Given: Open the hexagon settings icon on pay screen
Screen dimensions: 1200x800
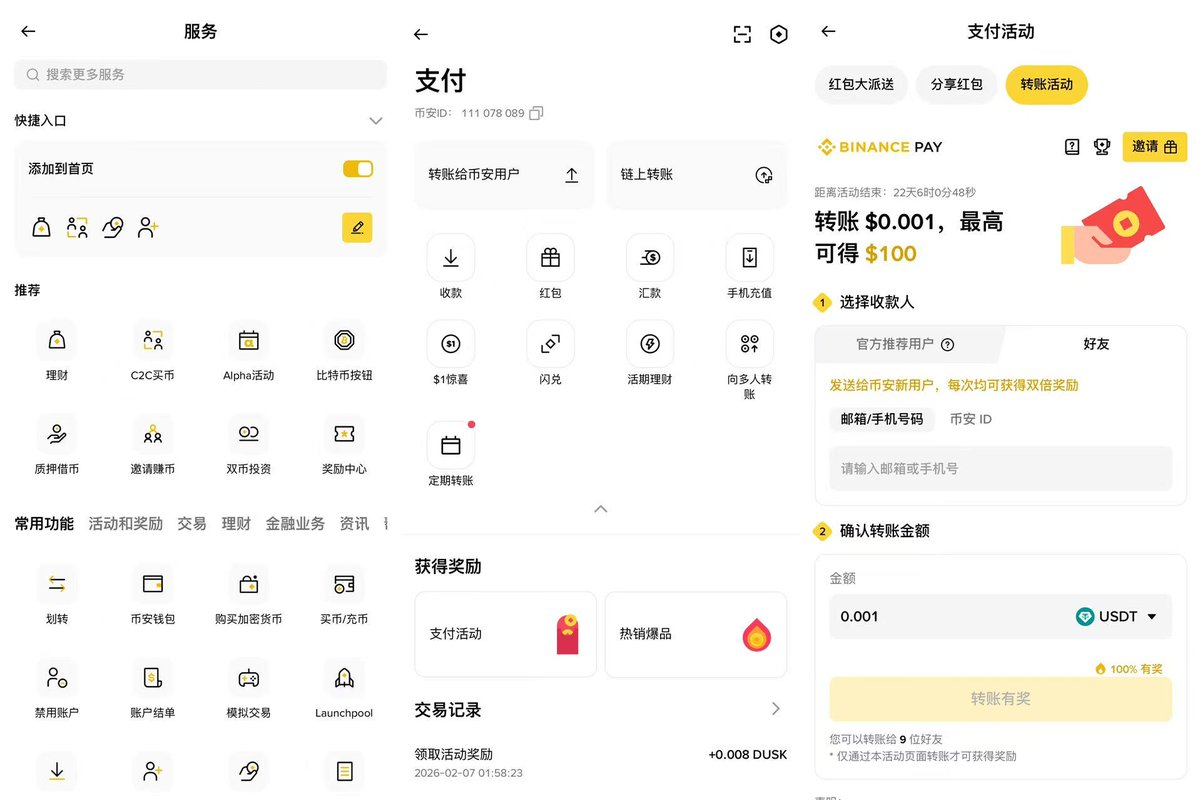Looking at the screenshot, I should pyautogui.click(x=779, y=35).
